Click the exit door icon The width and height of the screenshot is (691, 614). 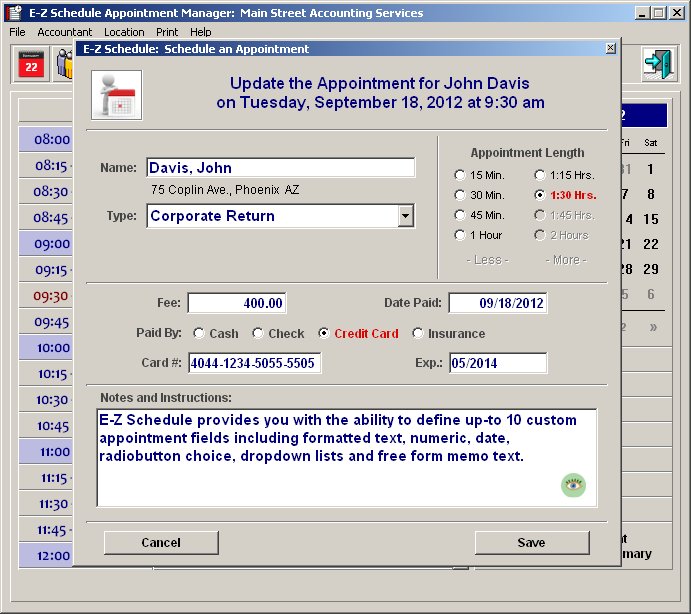657,65
